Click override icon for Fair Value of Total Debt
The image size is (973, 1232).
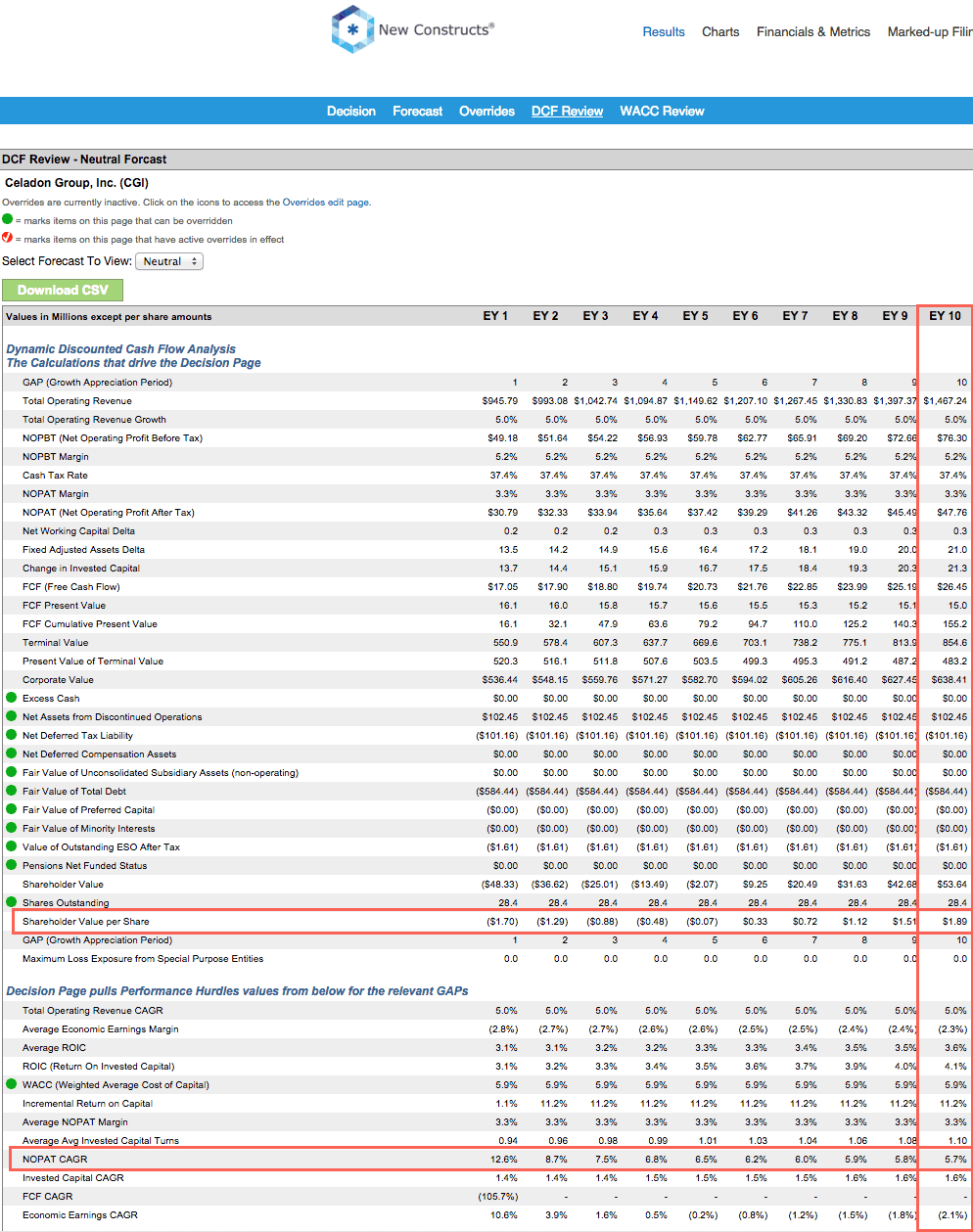[12, 791]
